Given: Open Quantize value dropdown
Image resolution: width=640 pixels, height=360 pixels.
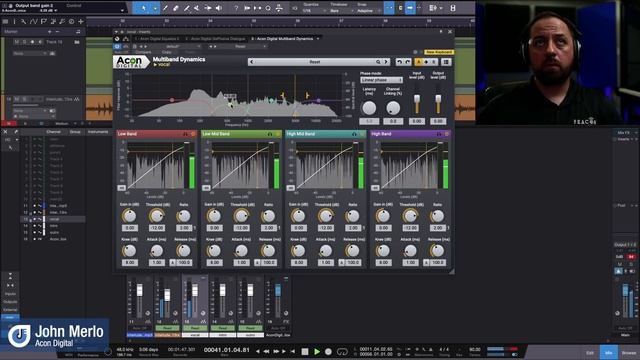Looking at the screenshot, I should click(312, 11).
